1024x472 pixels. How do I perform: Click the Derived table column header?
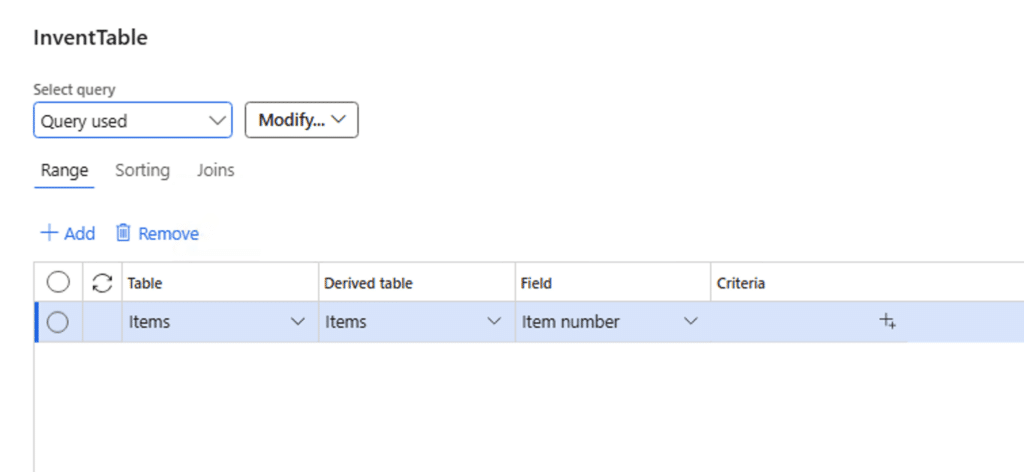coord(368,283)
